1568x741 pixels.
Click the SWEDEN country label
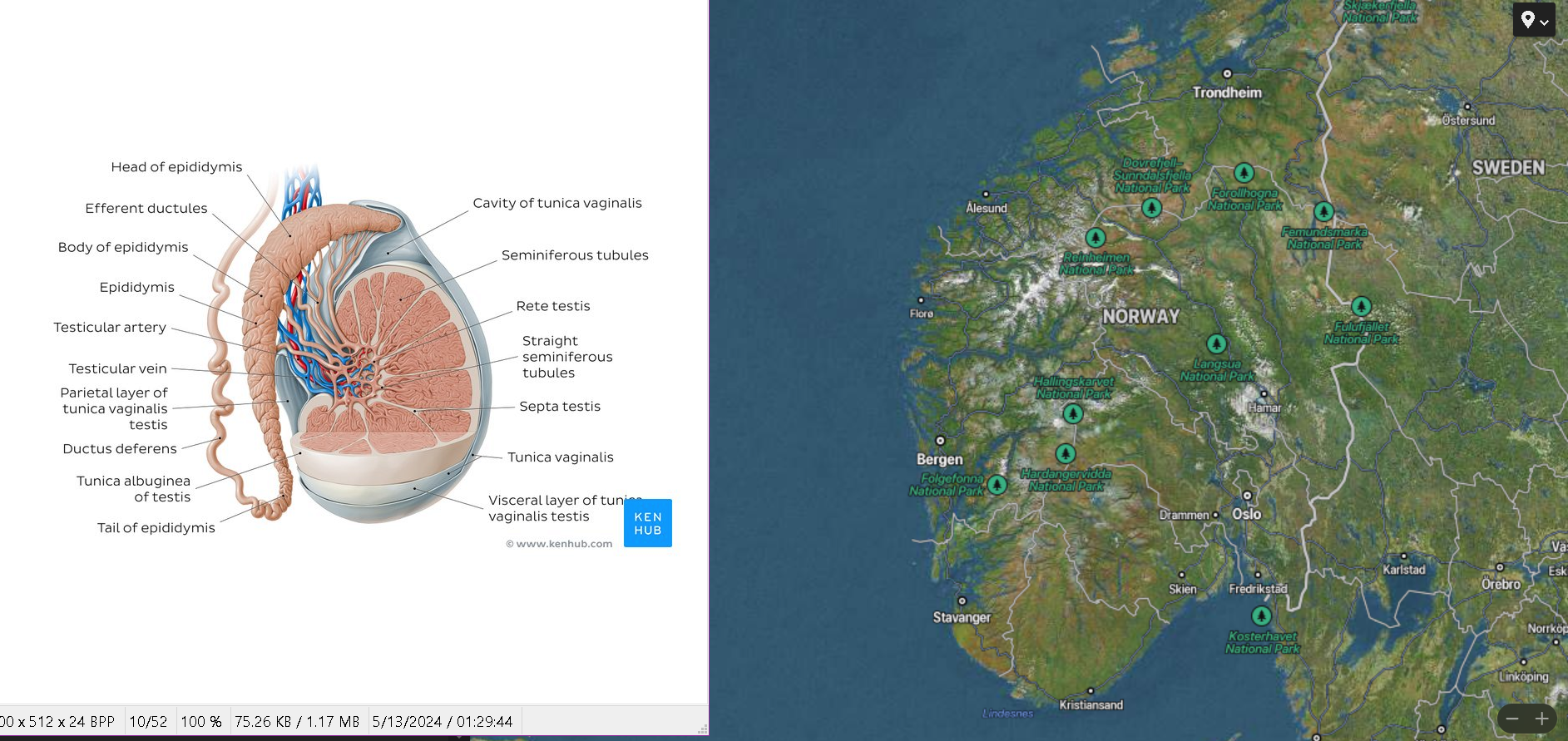(x=1508, y=168)
